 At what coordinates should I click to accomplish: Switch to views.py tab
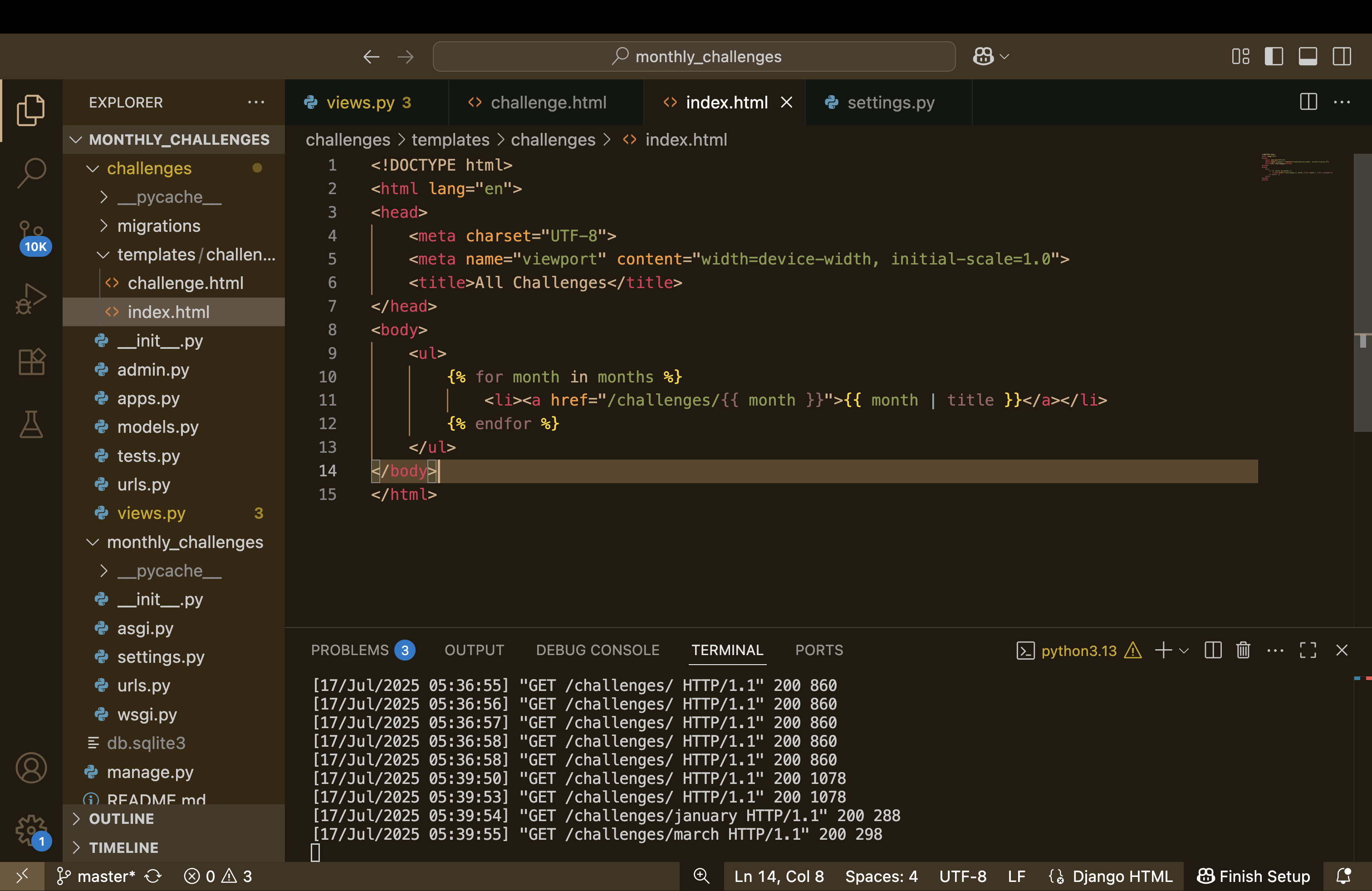pyautogui.click(x=367, y=102)
